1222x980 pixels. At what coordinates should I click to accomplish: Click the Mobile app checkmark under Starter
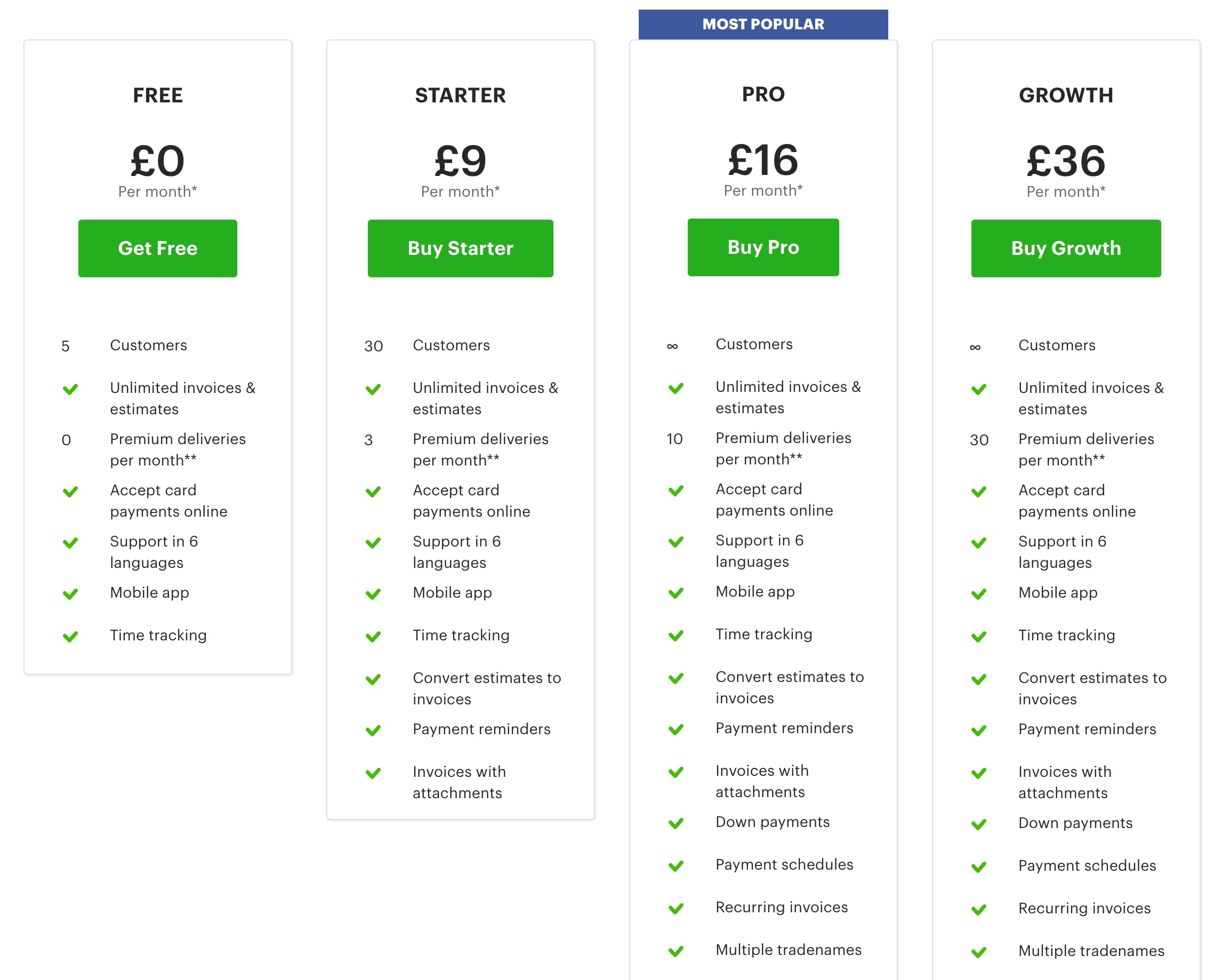pyautogui.click(x=374, y=594)
